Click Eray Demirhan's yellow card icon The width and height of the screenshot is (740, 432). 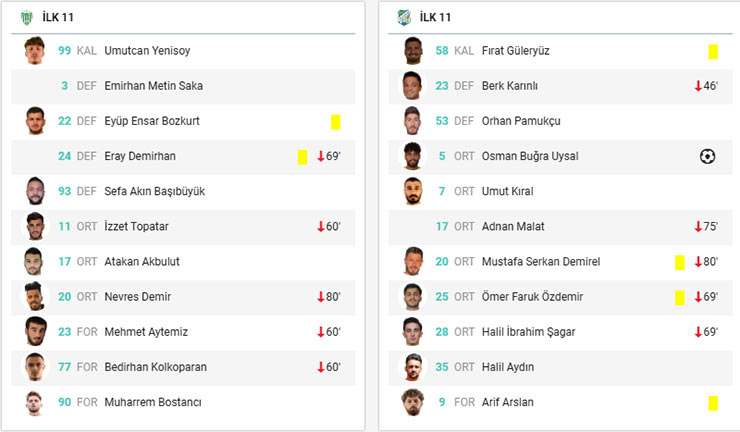pos(302,157)
